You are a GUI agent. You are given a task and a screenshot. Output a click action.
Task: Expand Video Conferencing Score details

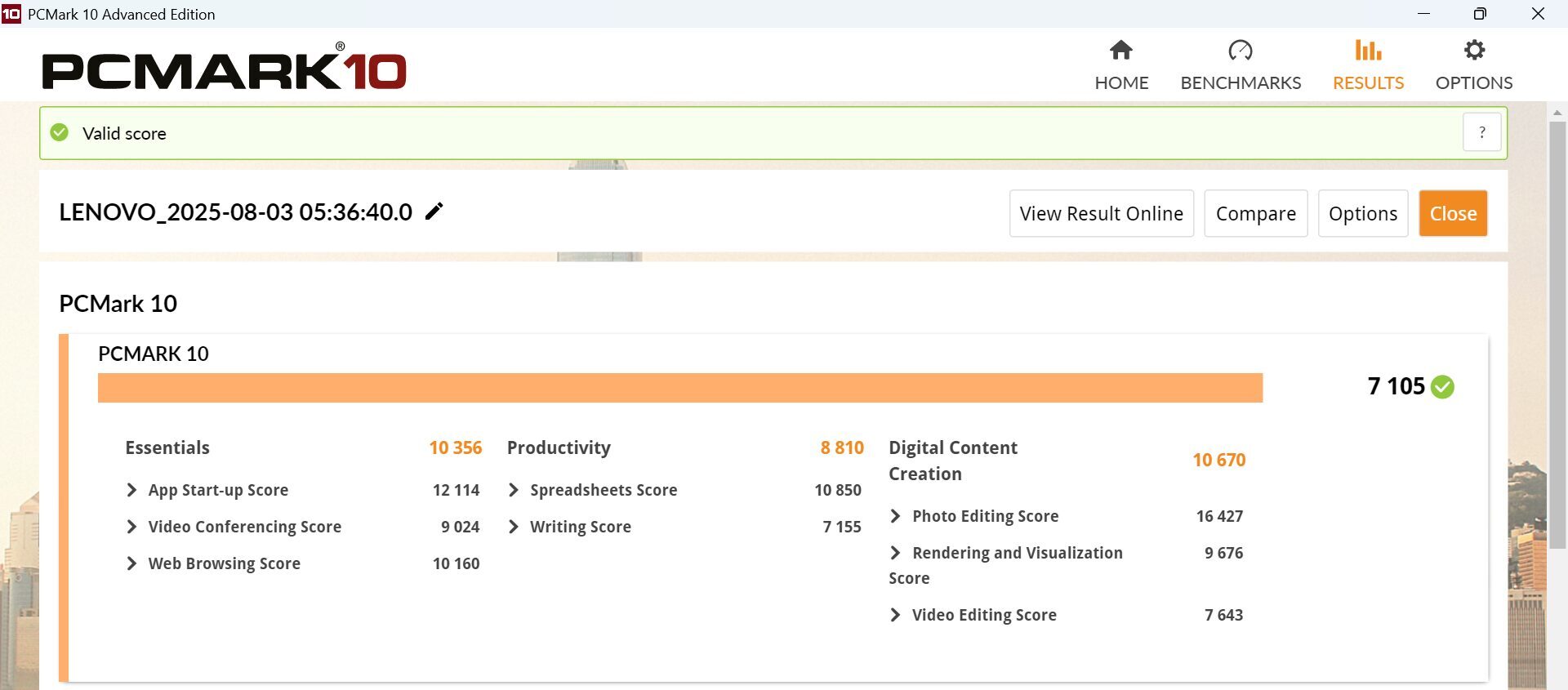131,527
